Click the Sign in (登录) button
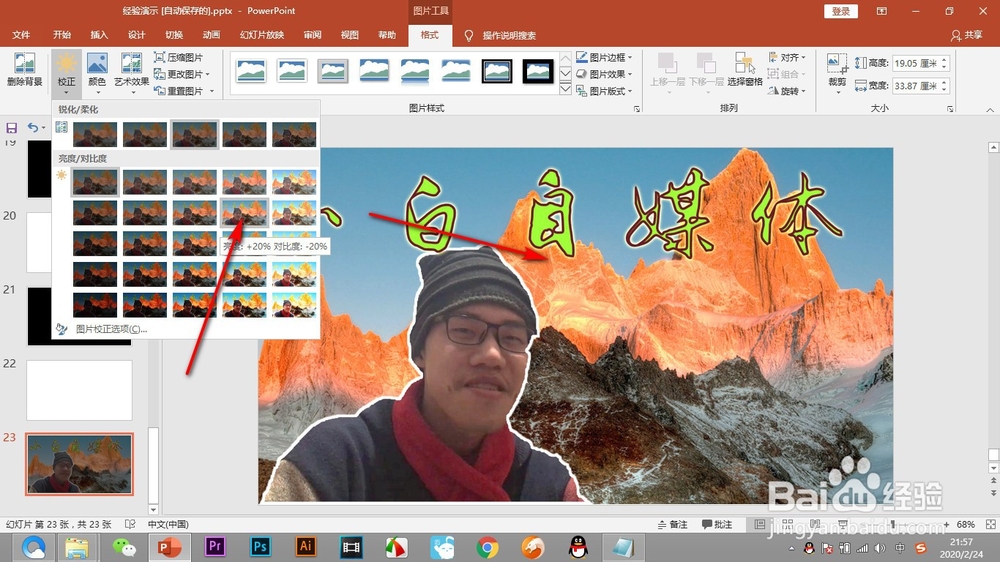Screen dimensions: 1000x562 [841, 11]
